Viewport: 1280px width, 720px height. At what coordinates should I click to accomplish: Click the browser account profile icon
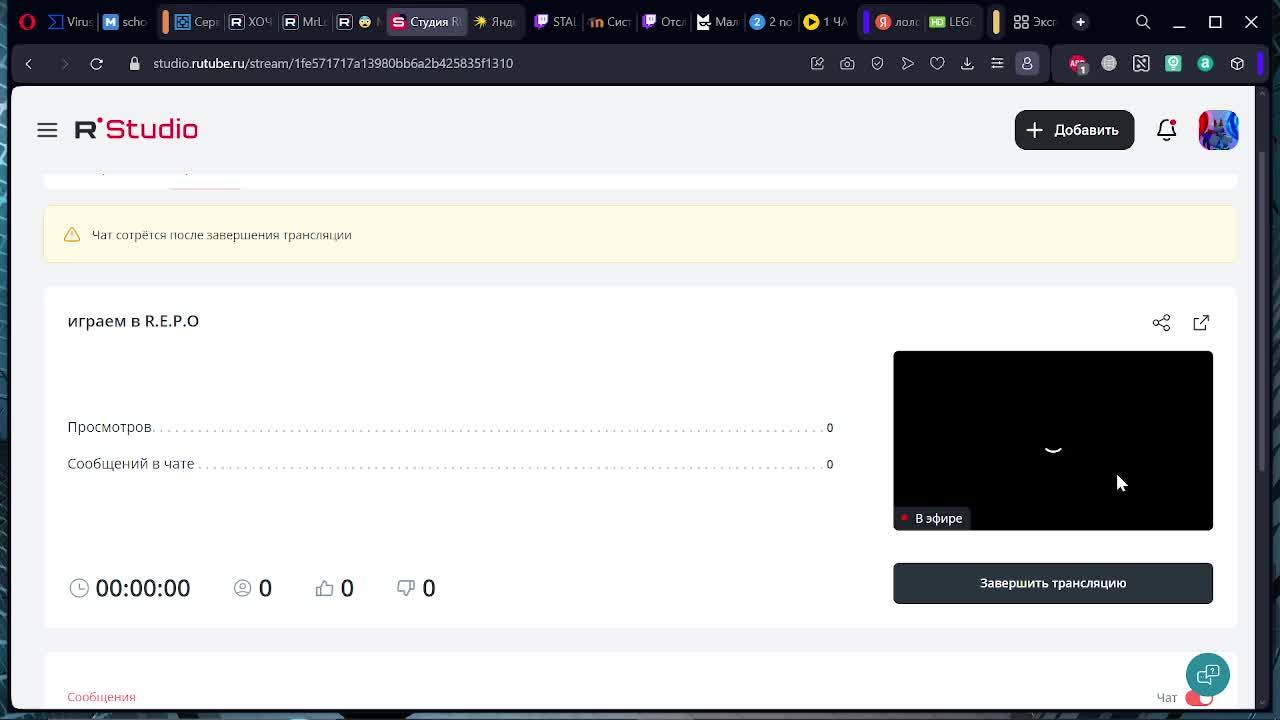pos(1027,63)
